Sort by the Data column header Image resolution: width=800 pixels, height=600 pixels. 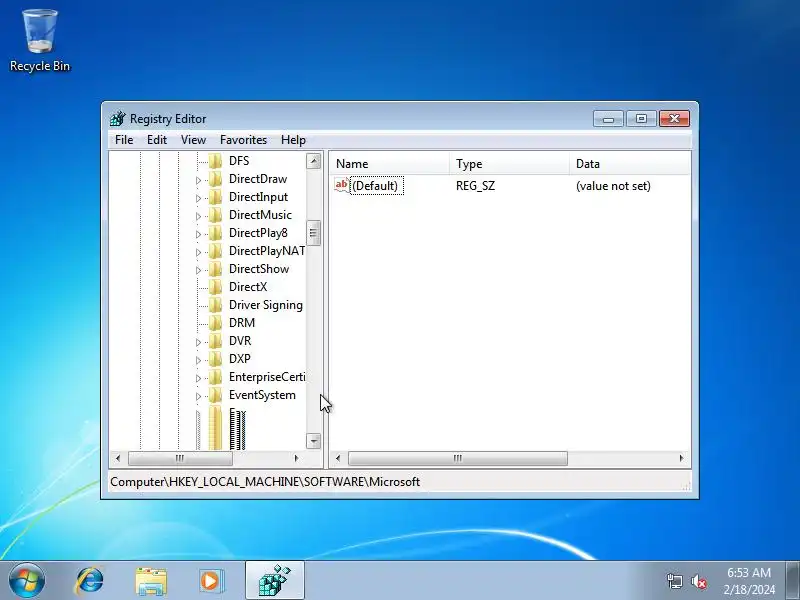(x=630, y=164)
